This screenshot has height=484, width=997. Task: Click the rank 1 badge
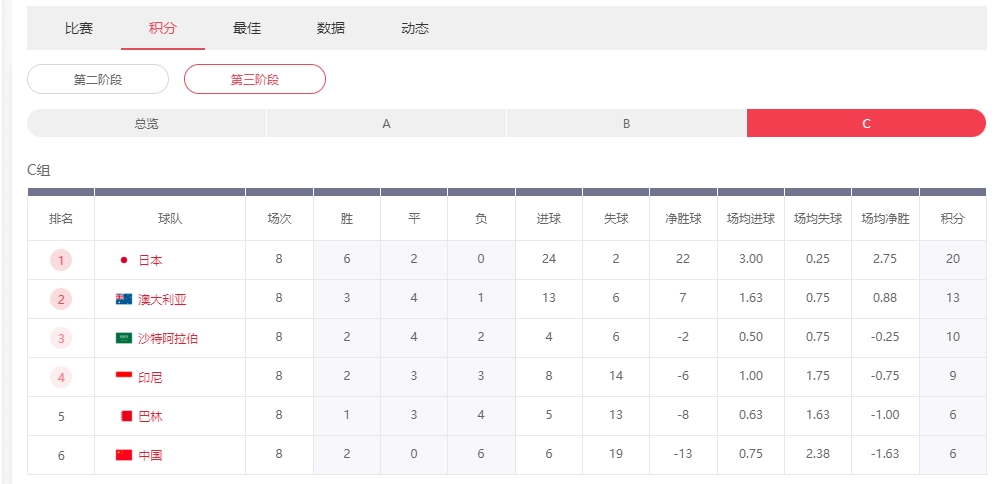61,260
